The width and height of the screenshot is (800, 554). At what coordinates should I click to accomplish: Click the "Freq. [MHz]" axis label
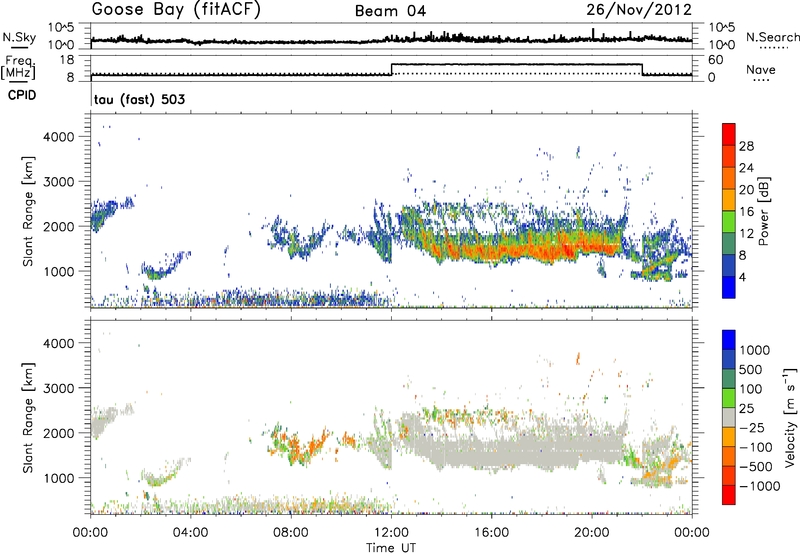coord(19,68)
